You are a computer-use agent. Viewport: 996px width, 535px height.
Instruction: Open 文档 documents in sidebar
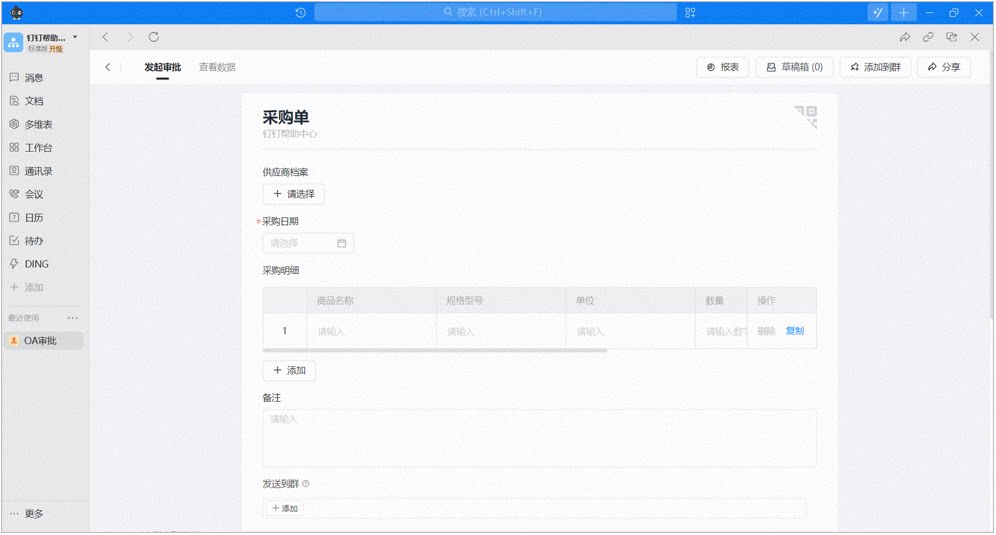click(27, 101)
